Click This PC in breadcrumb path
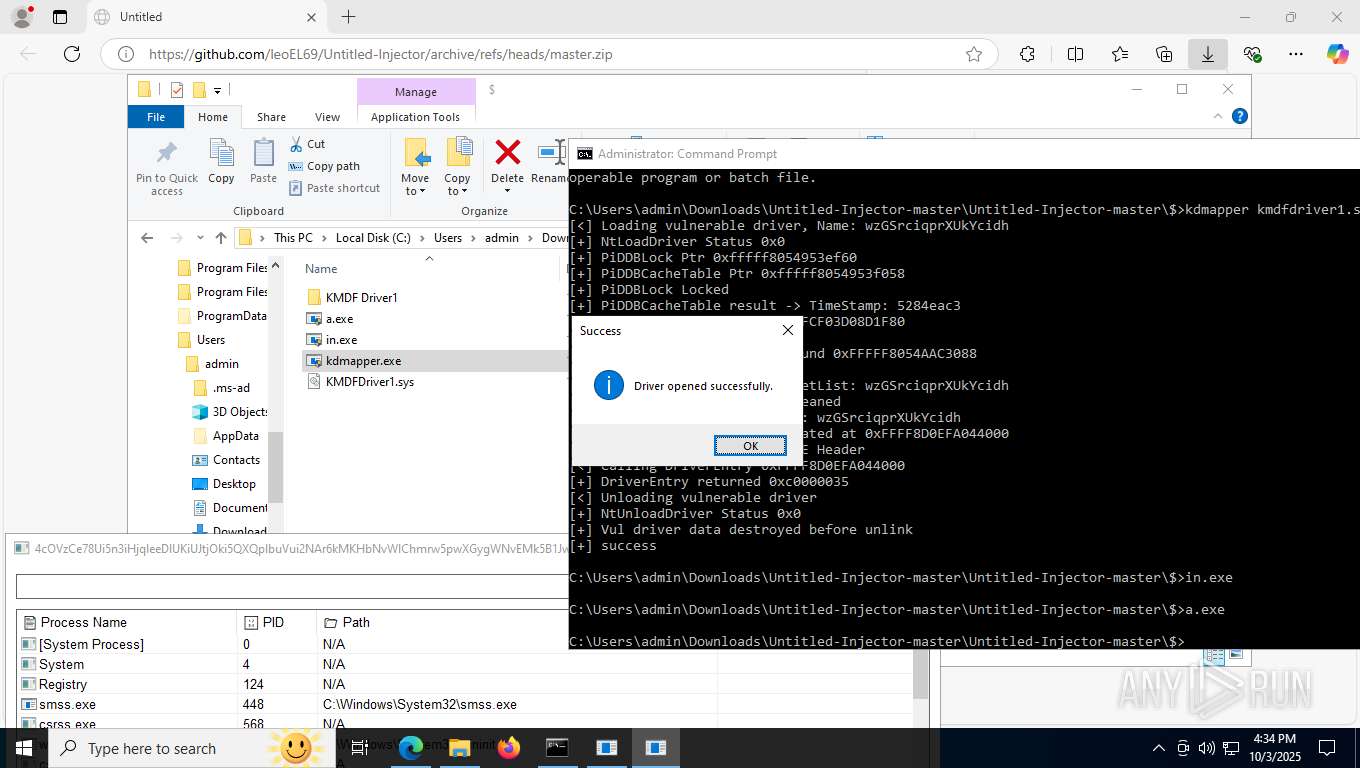 pyautogui.click(x=293, y=238)
